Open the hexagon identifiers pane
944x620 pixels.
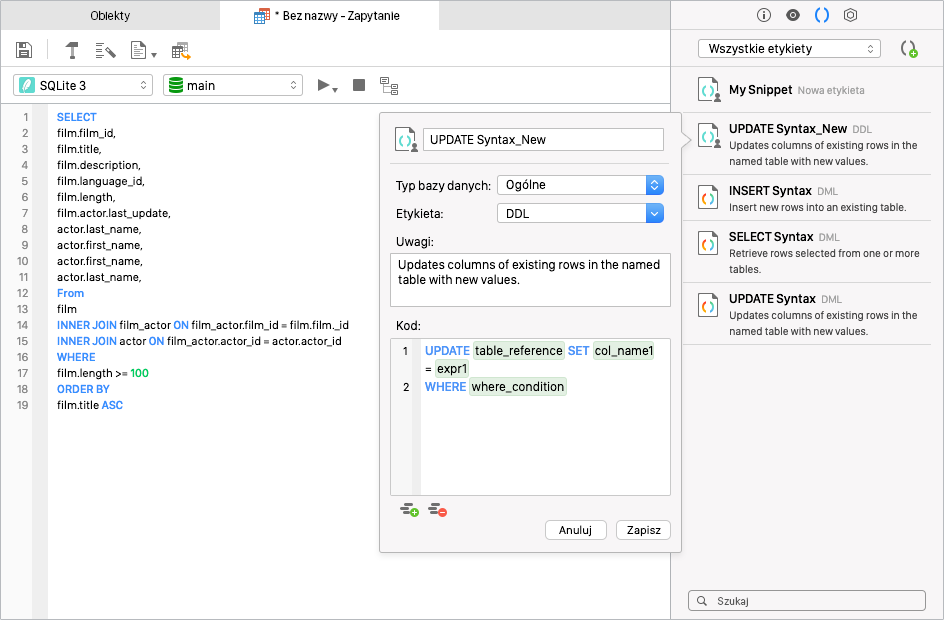(850, 15)
